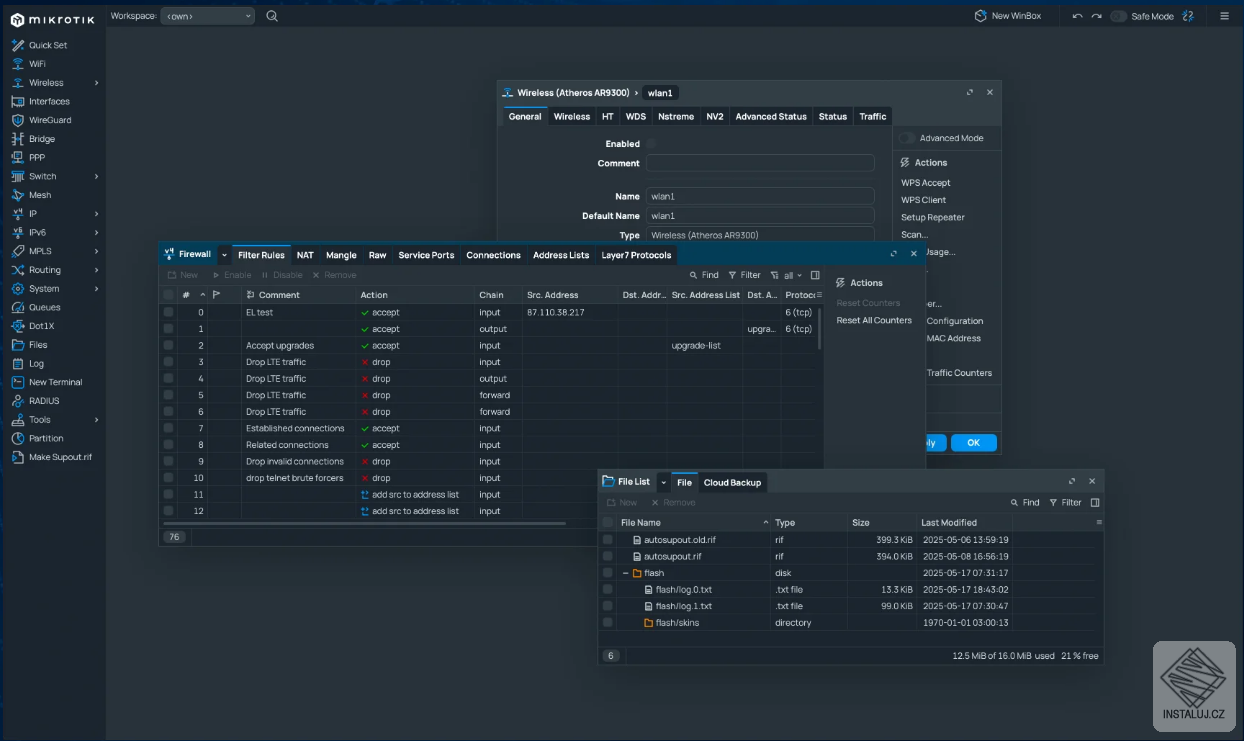This screenshot has width=1244, height=741.
Task: Click the Comment input field for wlan1
Action: [760, 163]
